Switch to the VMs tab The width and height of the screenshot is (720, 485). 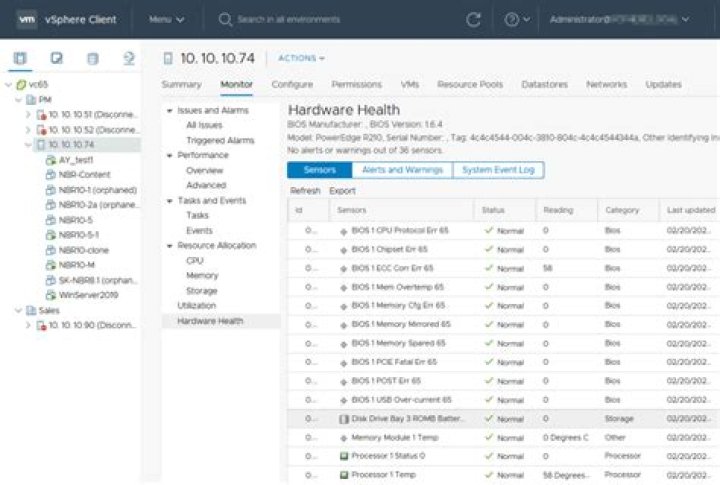pos(410,85)
